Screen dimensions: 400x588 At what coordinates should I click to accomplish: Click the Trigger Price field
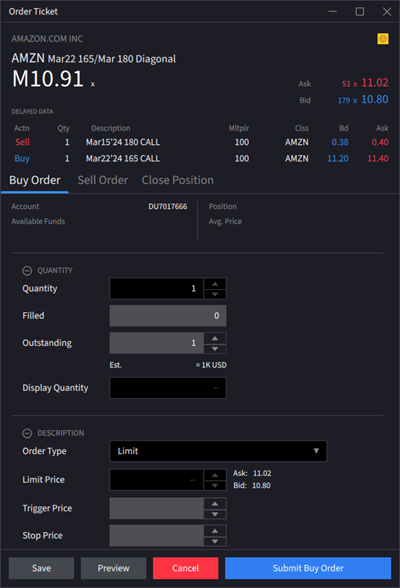tap(157, 508)
